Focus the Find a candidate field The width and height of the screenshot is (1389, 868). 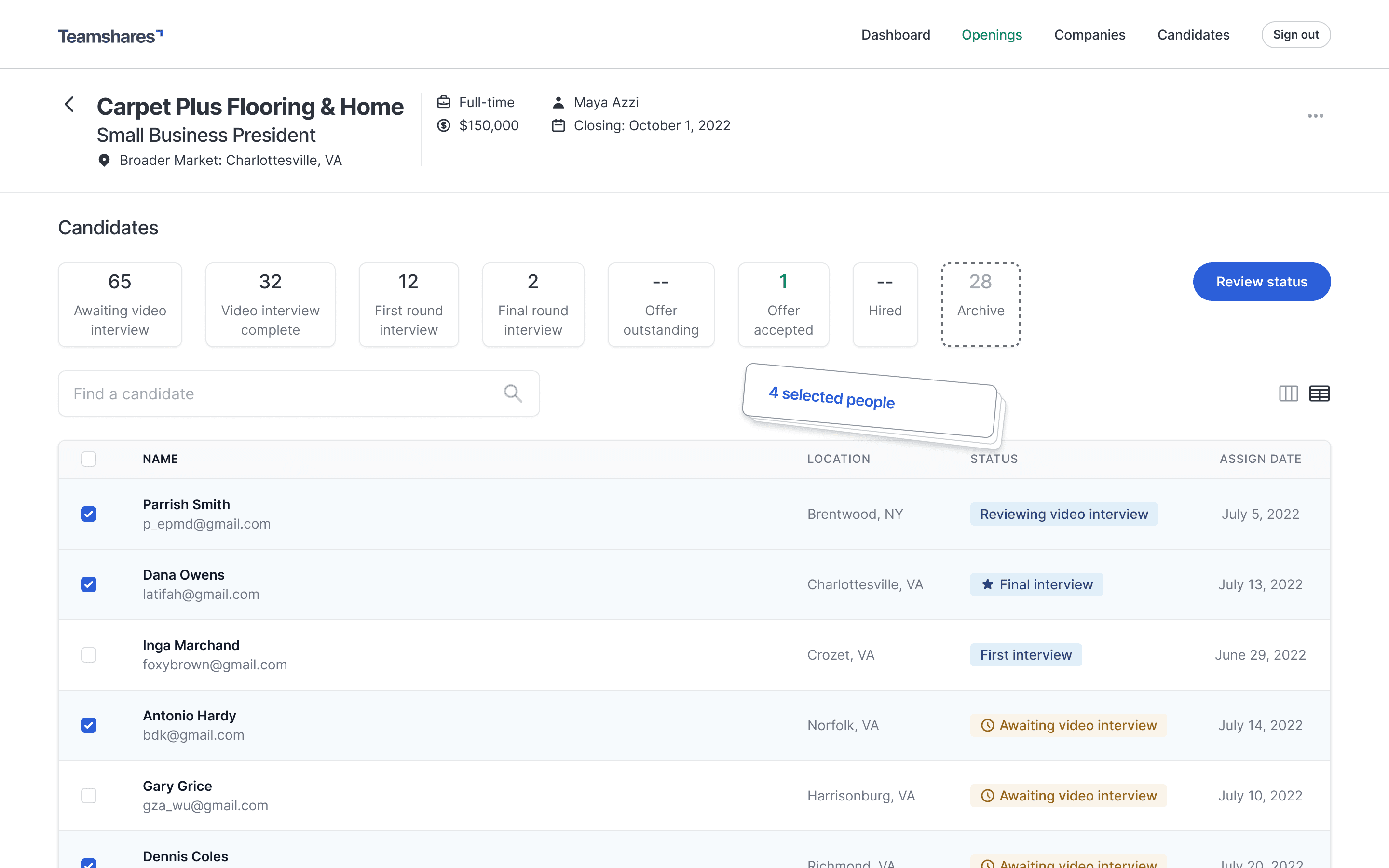tap(281, 394)
